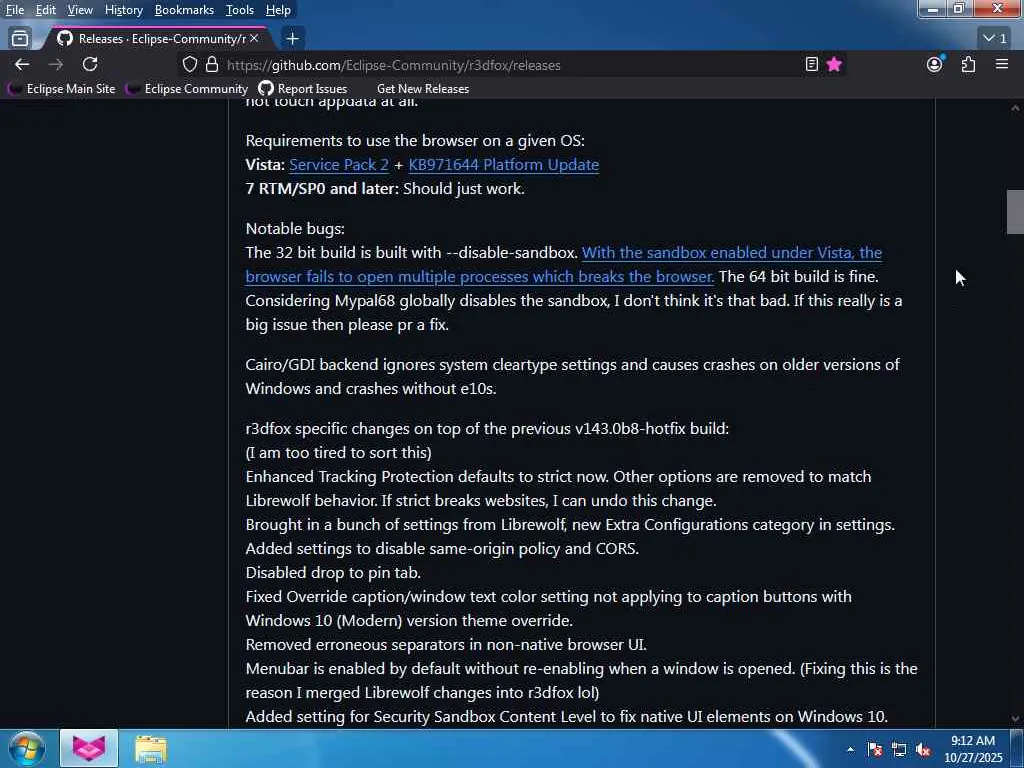The width and height of the screenshot is (1024, 768).
Task: Open a new tab with plus button
Action: click(292, 39)
